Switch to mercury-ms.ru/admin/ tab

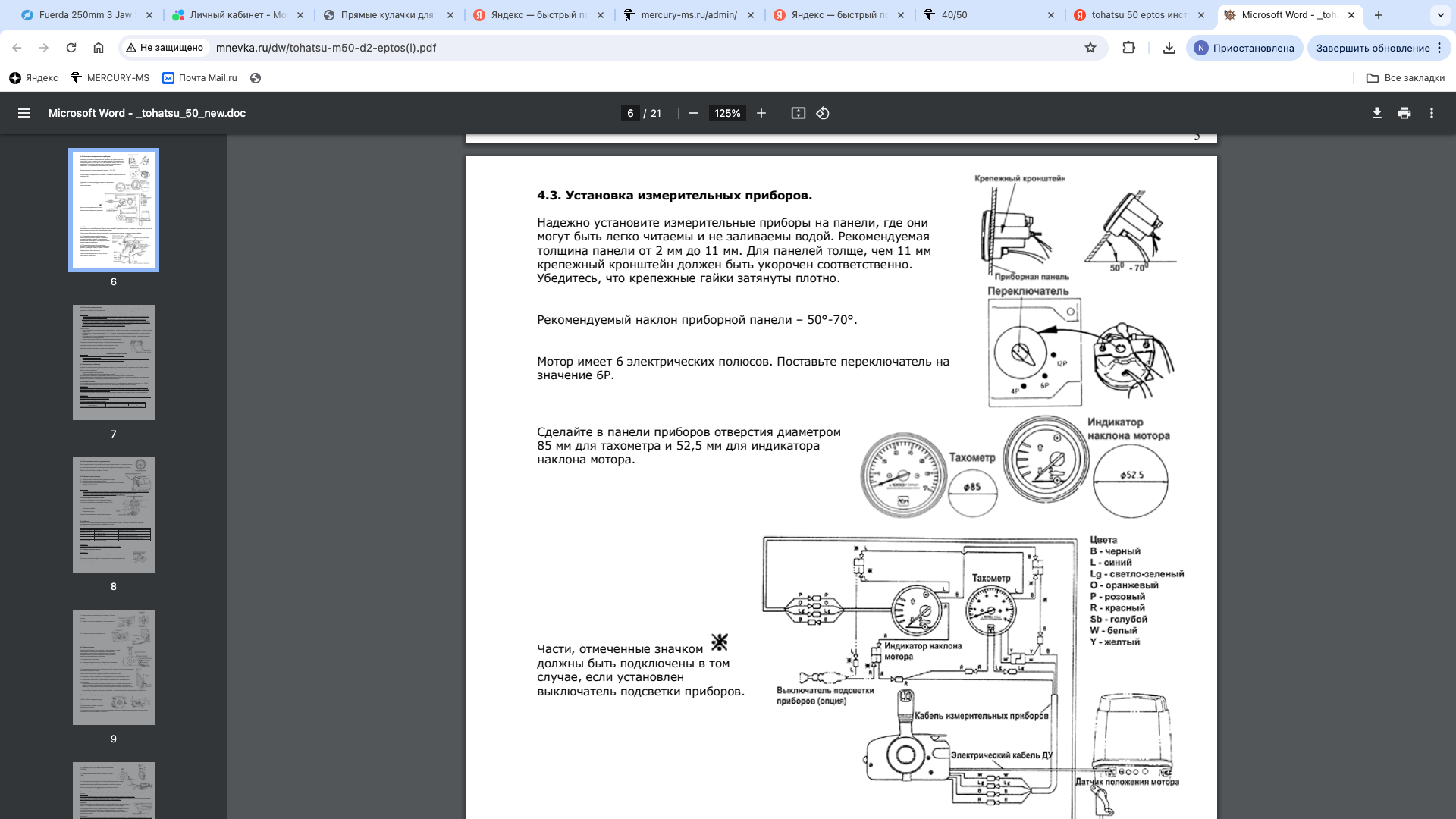coord(689,15)
